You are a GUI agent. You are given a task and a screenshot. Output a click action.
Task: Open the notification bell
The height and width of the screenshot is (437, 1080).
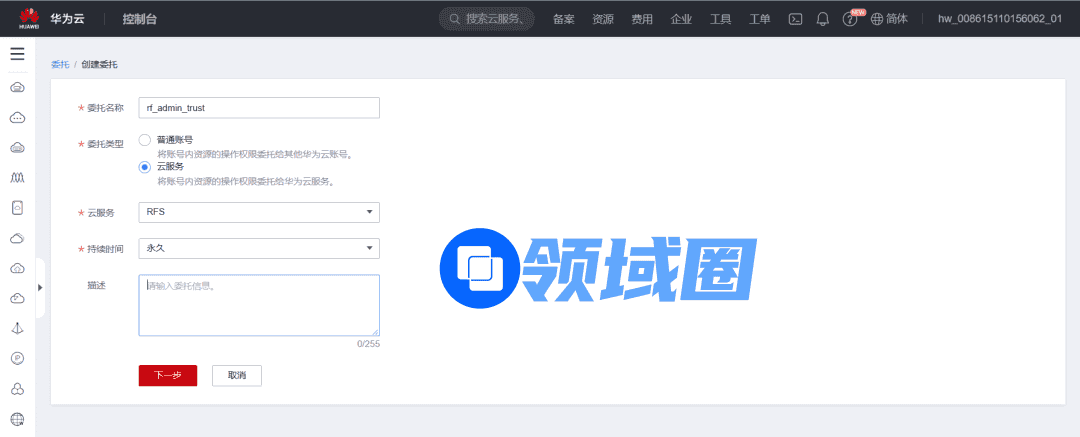823,19
